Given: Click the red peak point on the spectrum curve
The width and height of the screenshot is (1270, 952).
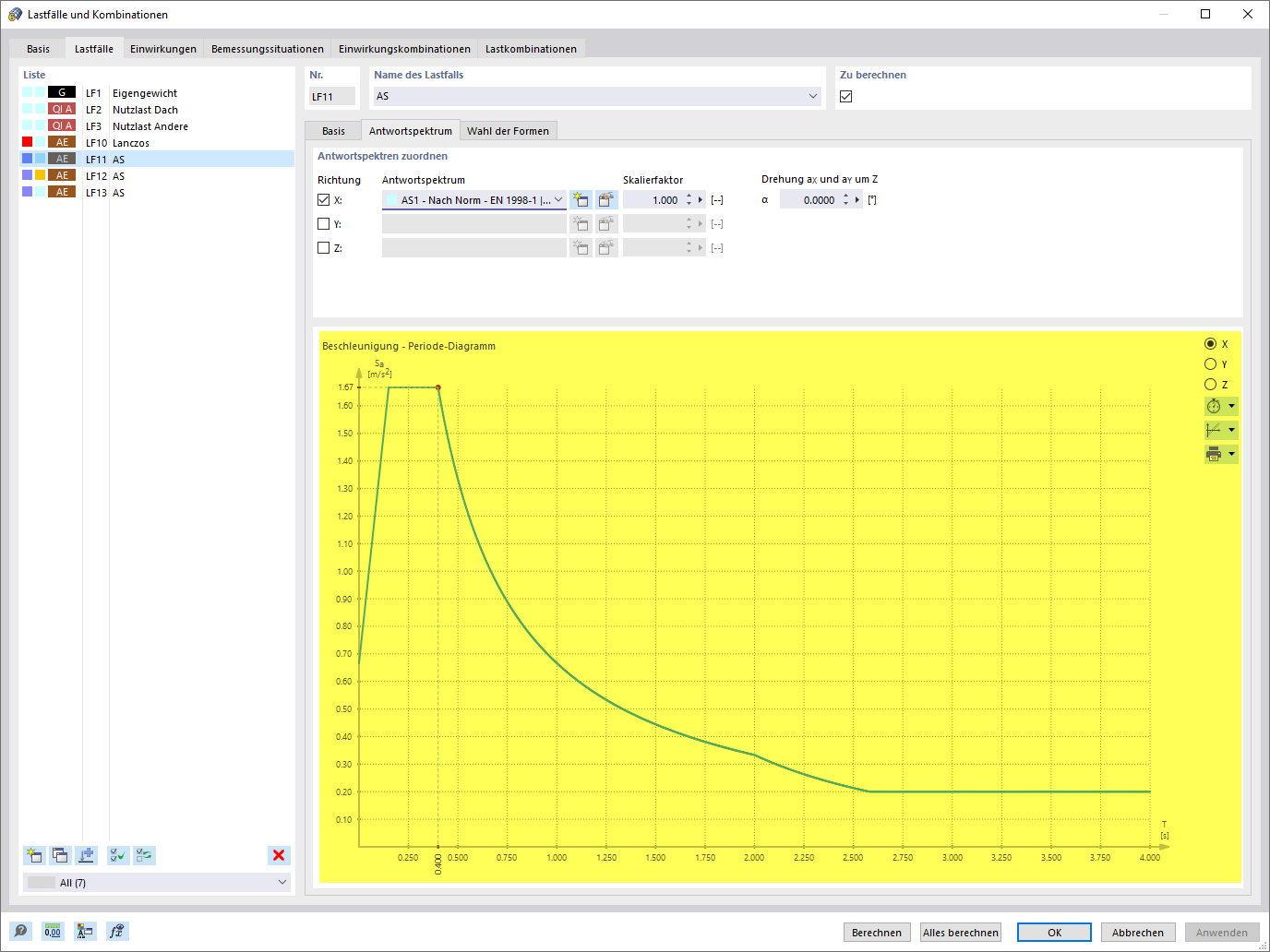Looking at the screenshot, I should point(437,387).
